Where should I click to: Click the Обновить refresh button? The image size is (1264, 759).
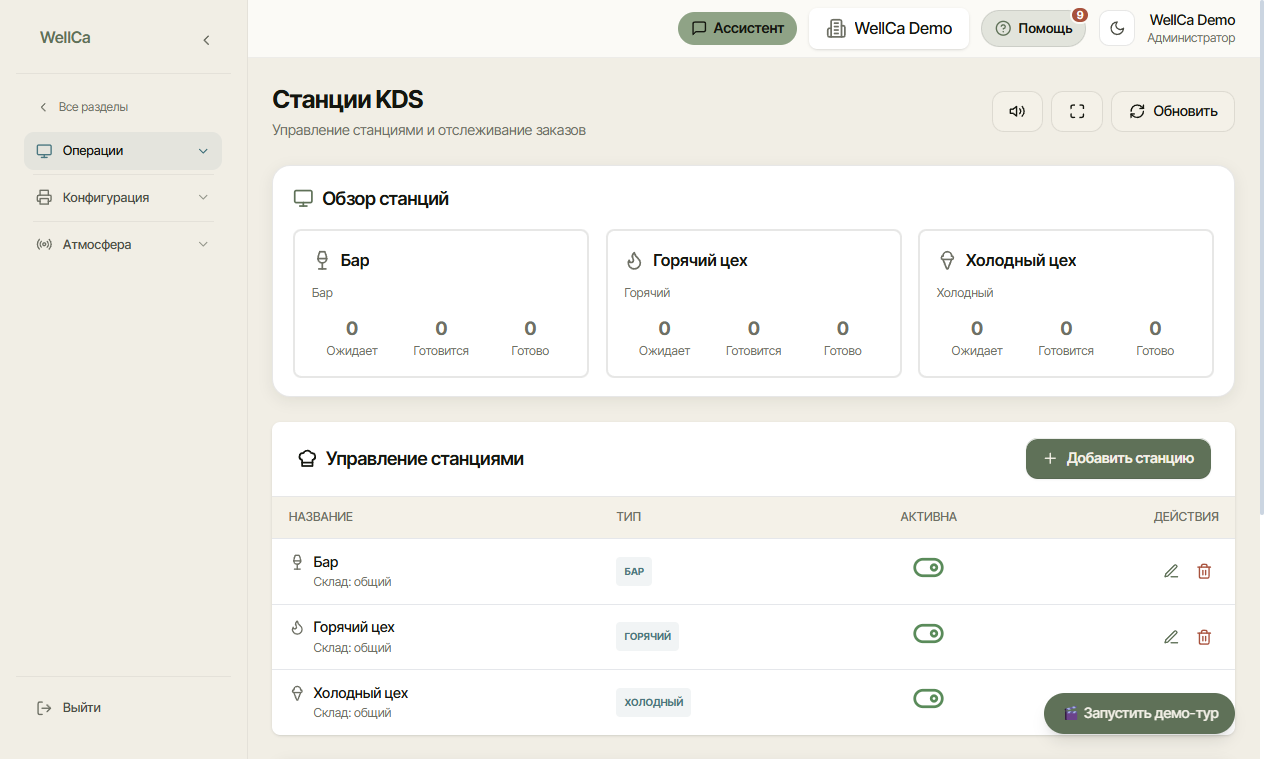pyautogui.click(x=1173, y=111)
